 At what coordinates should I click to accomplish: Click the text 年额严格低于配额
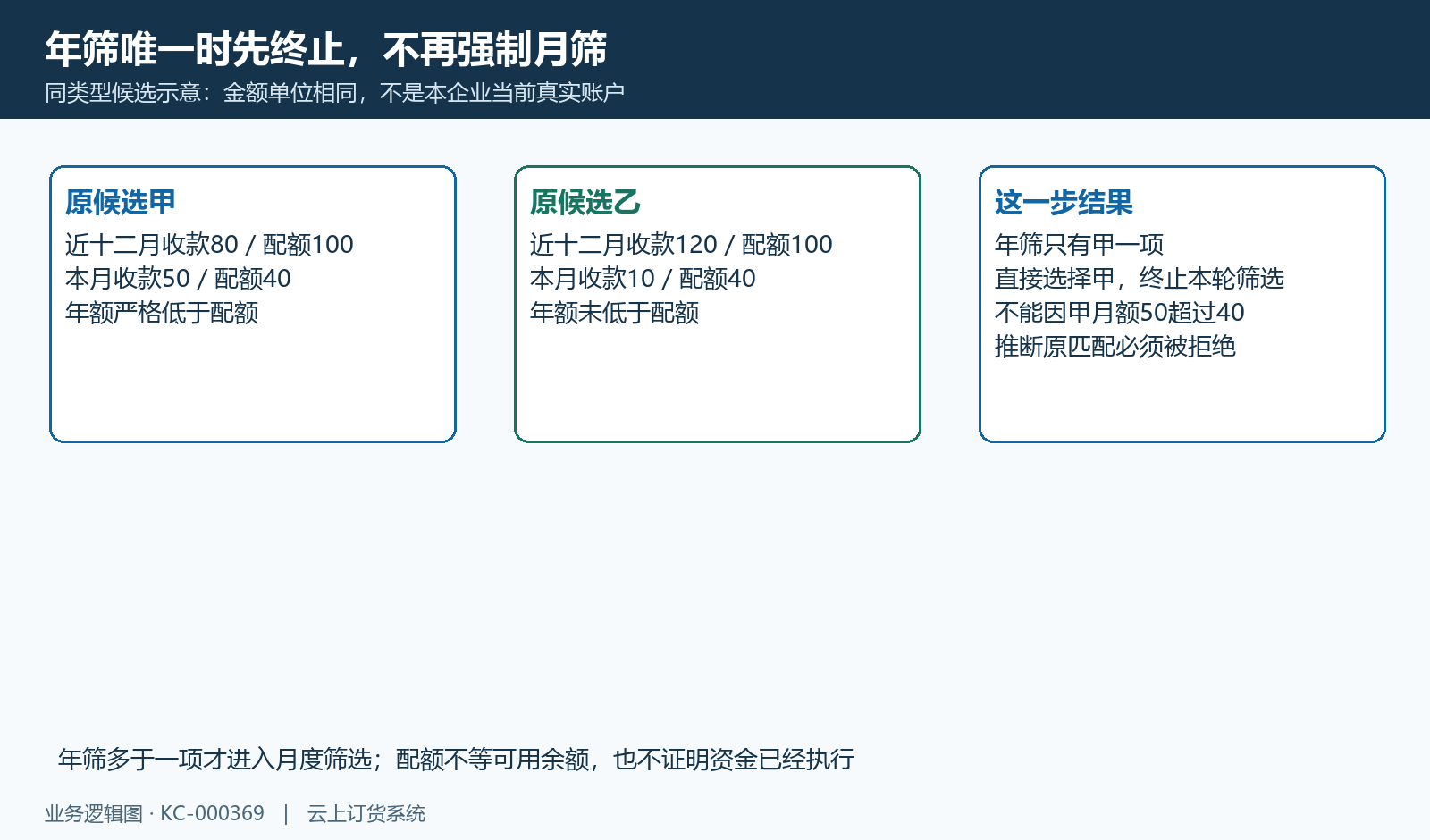[162, 312]
